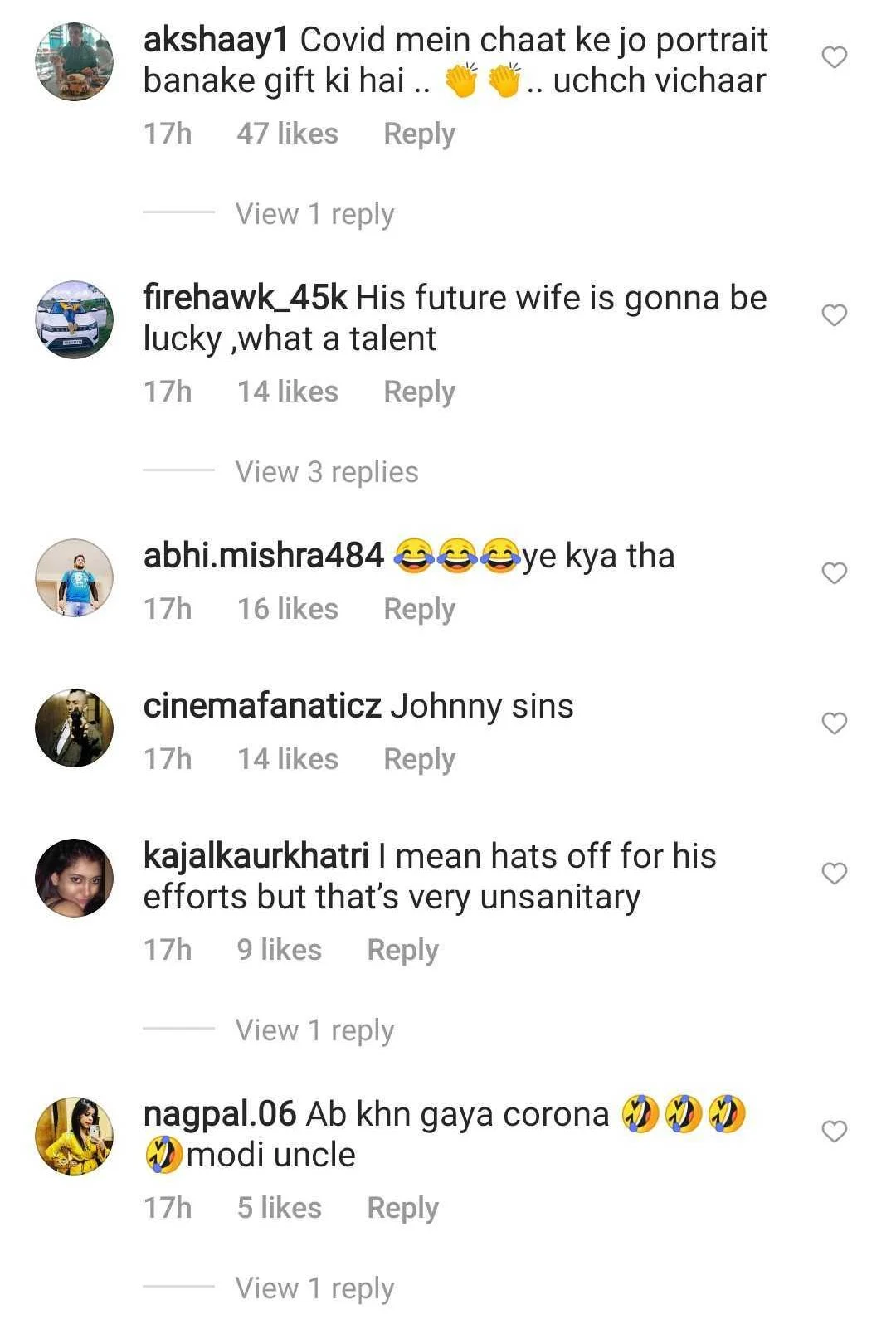Image resolution: width=896 pixels, height=1329 pixels.
Task: Open the firehawk_45k username link
Action: click(x=245, y=298)
